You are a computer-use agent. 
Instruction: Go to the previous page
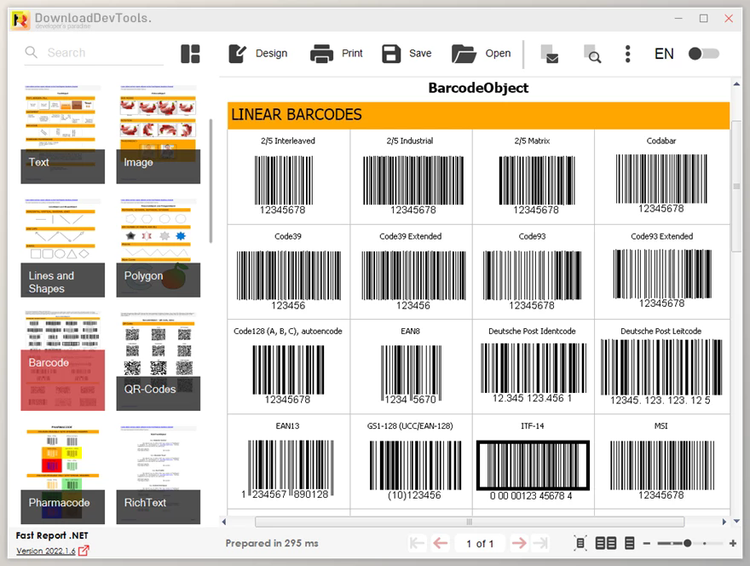click(440, 543)
